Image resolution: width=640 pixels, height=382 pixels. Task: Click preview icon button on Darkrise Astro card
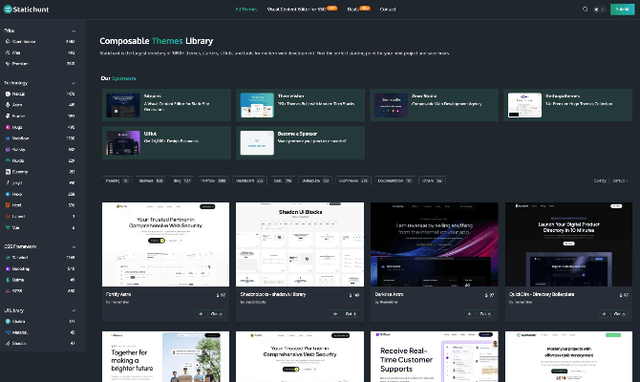click(x=469, y=313)
